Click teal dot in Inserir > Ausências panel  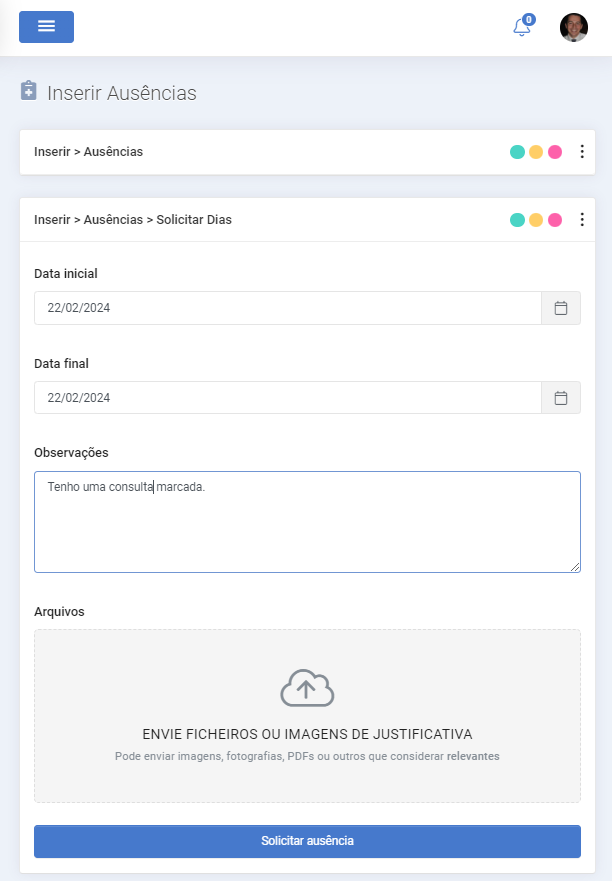(x=518, y=152)
